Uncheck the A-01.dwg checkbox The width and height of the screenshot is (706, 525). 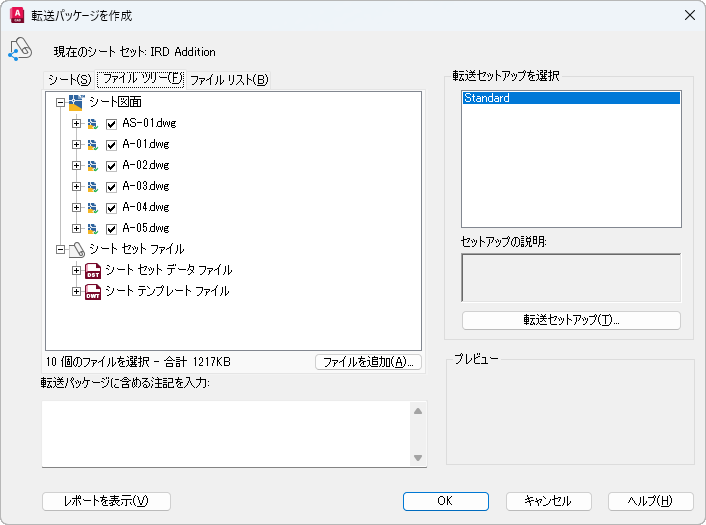pos(112,145)
